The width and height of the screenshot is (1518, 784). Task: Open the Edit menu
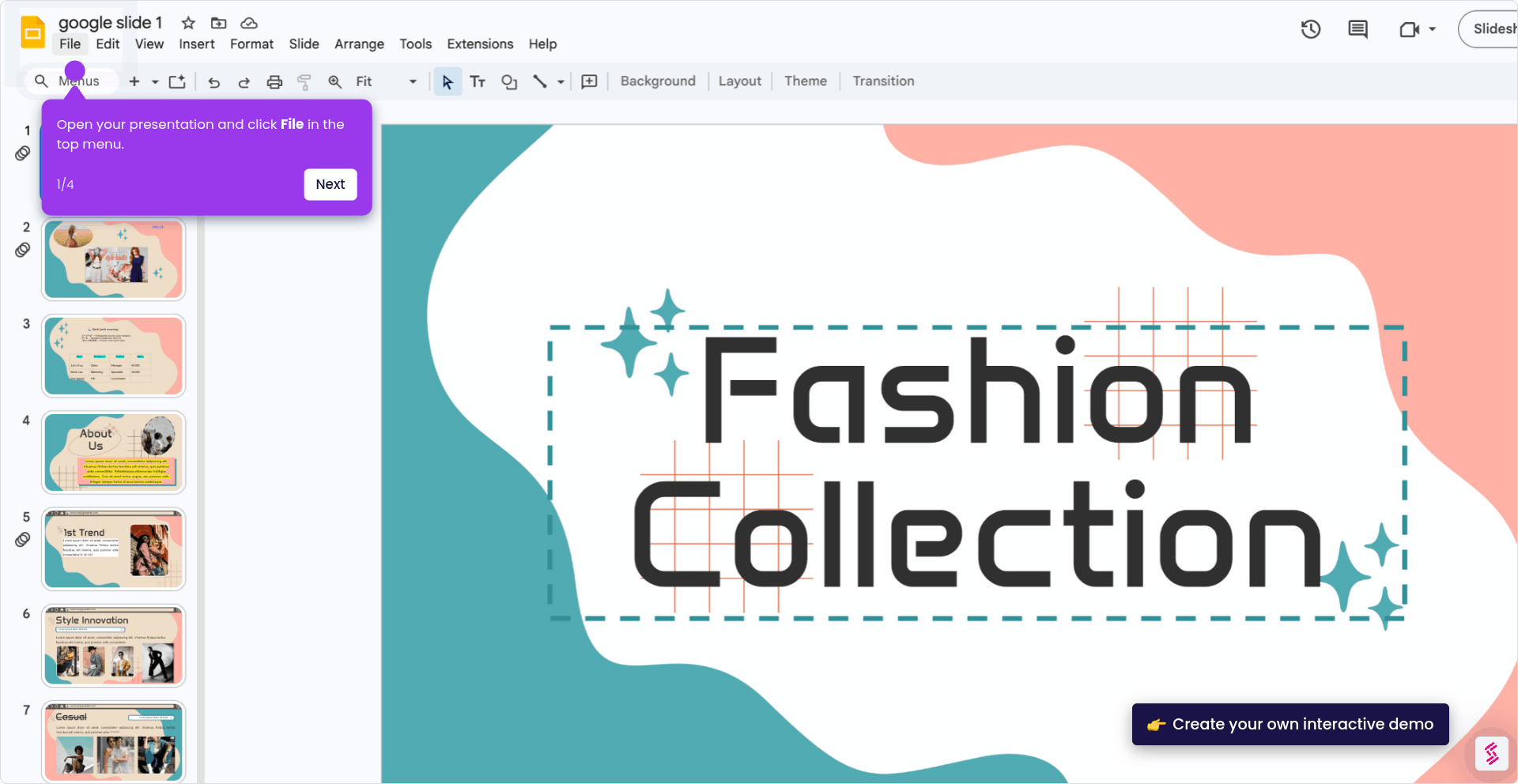(x=108, y=44)
